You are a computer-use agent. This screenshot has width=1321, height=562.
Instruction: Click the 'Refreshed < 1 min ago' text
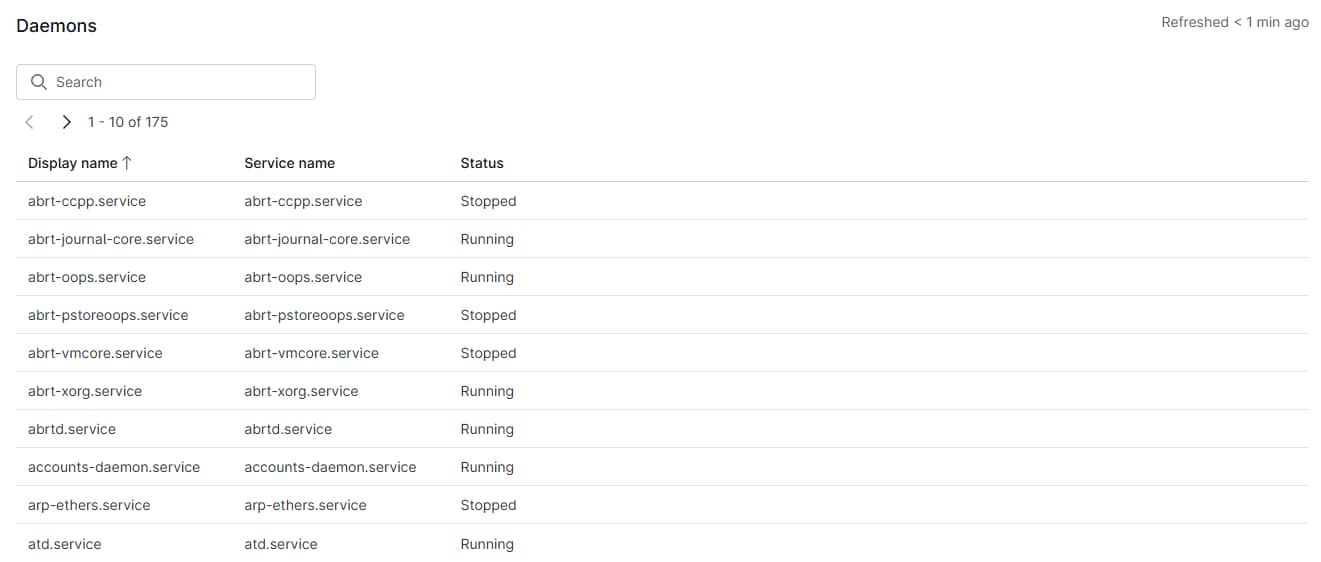[1234, 22]
